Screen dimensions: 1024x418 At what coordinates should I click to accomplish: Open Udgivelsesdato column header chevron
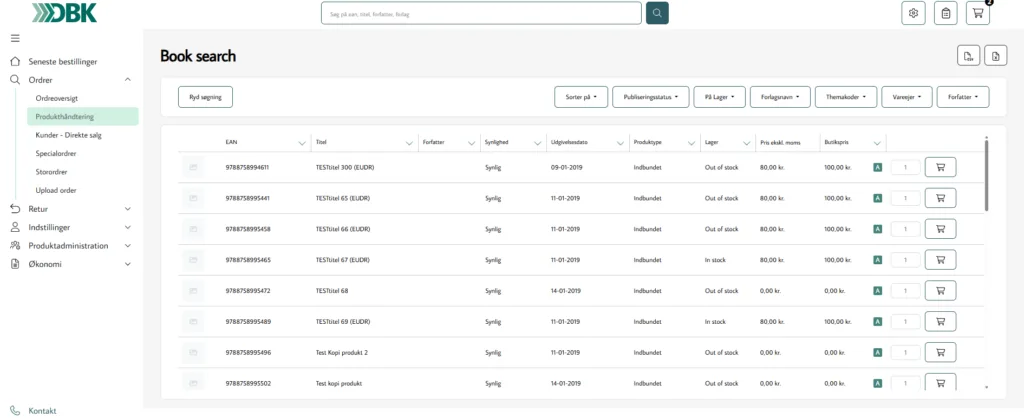(x=620, y=143)
